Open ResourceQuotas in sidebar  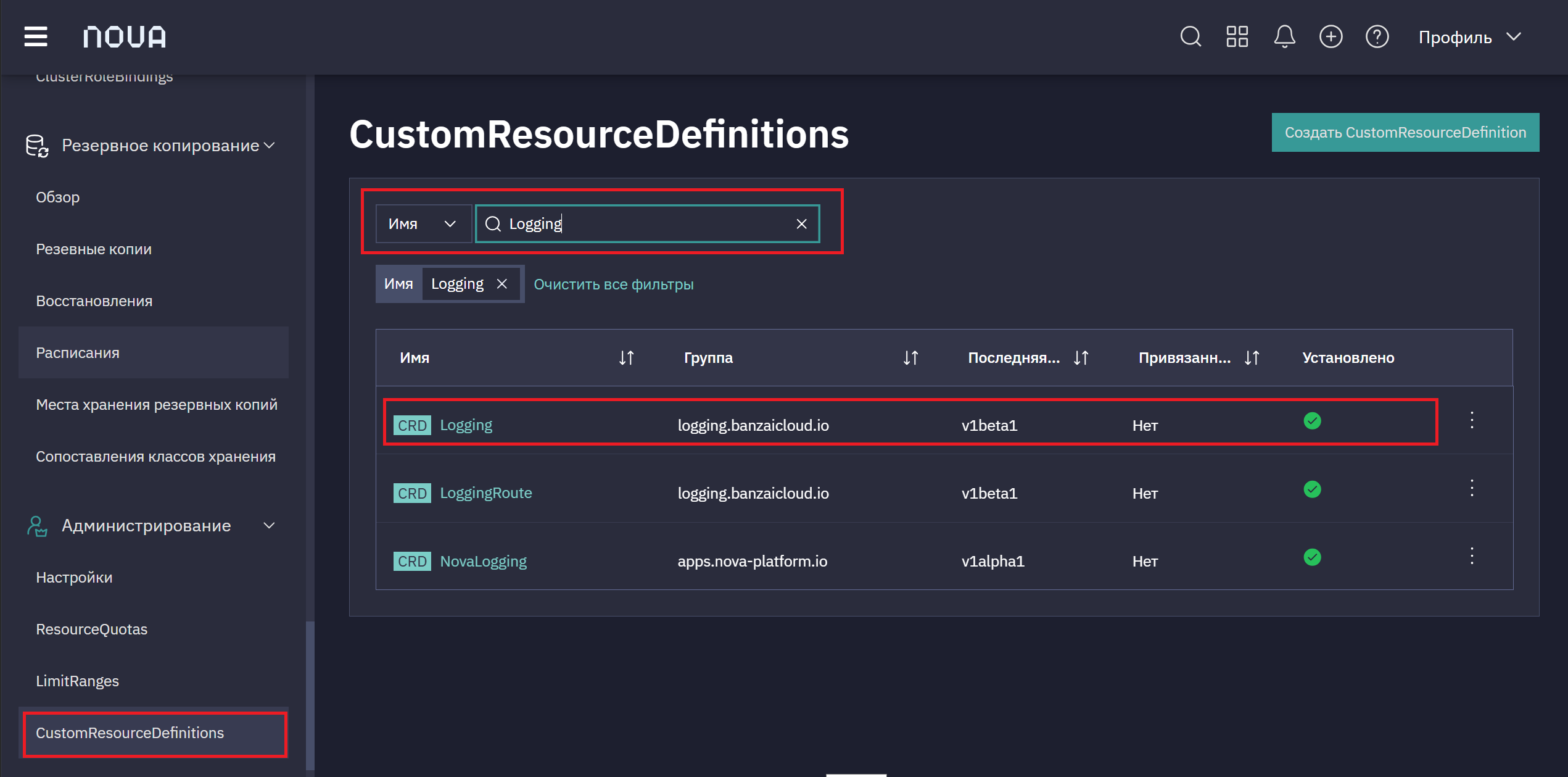(91, 629)
